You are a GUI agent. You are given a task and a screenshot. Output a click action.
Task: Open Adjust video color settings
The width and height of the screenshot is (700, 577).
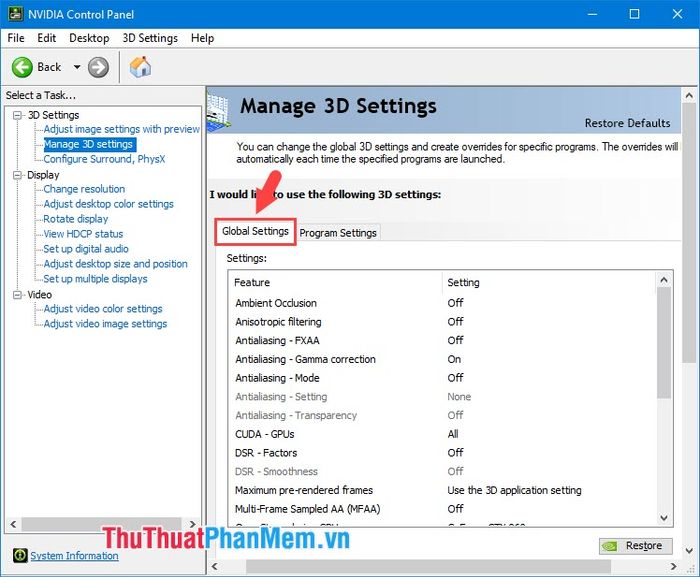pos(103,309)
